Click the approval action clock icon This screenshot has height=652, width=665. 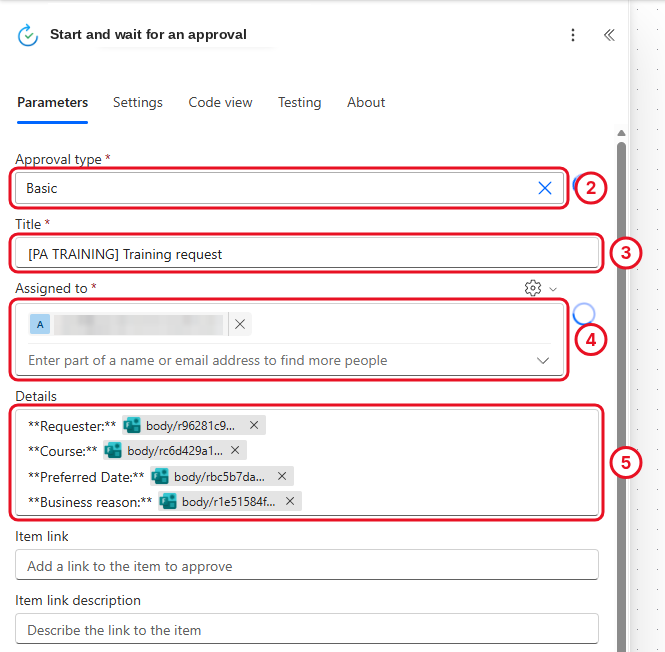pos(28,35)
